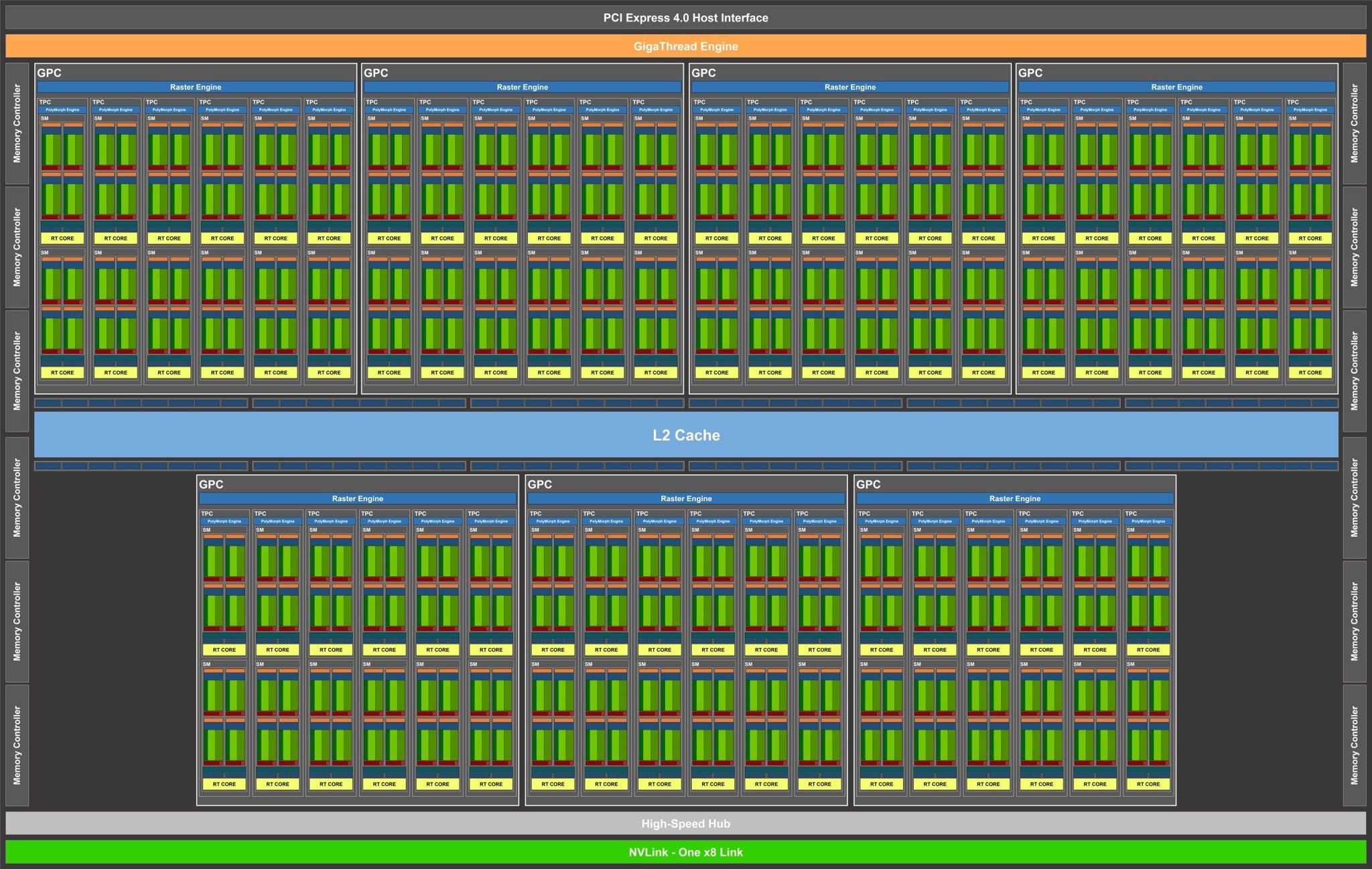The image size is (1372, 869).
Task: Click Raster Engine bar in bottom-middle GPC
Action: (686, 498)
